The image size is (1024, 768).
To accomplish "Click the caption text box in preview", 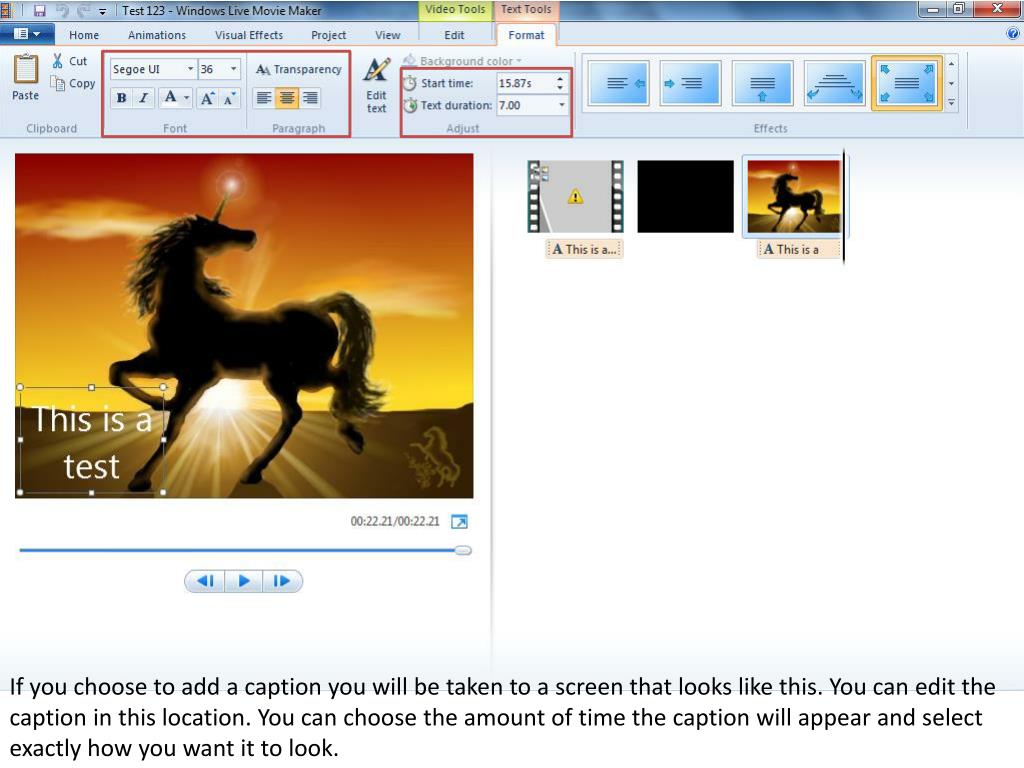I will click(91, 440).
